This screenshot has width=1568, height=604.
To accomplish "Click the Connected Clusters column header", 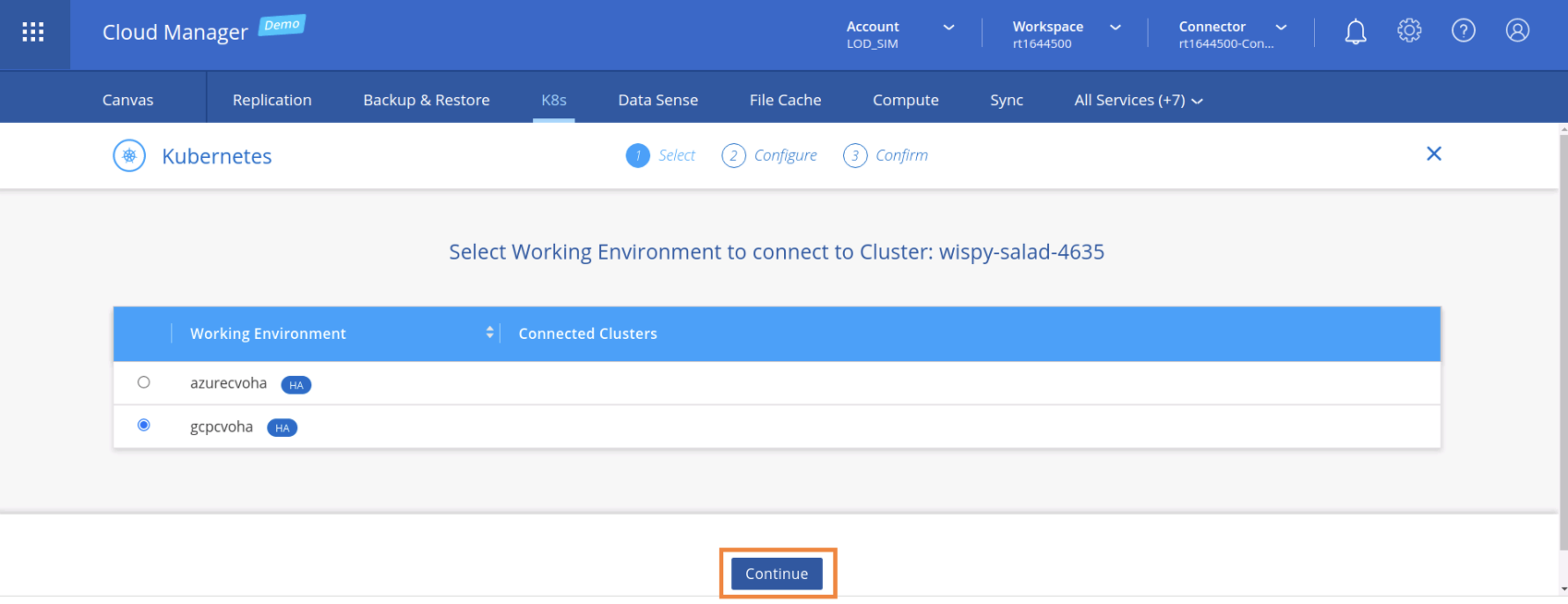I will pos(588,333).
